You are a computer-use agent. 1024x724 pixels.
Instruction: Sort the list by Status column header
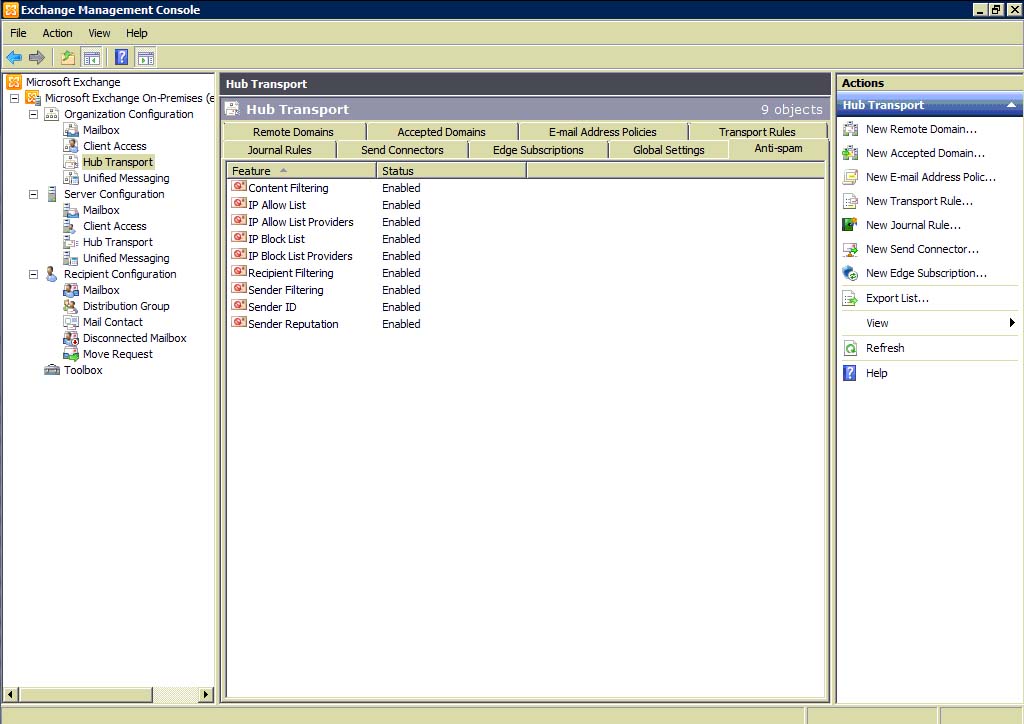[451, 171]
